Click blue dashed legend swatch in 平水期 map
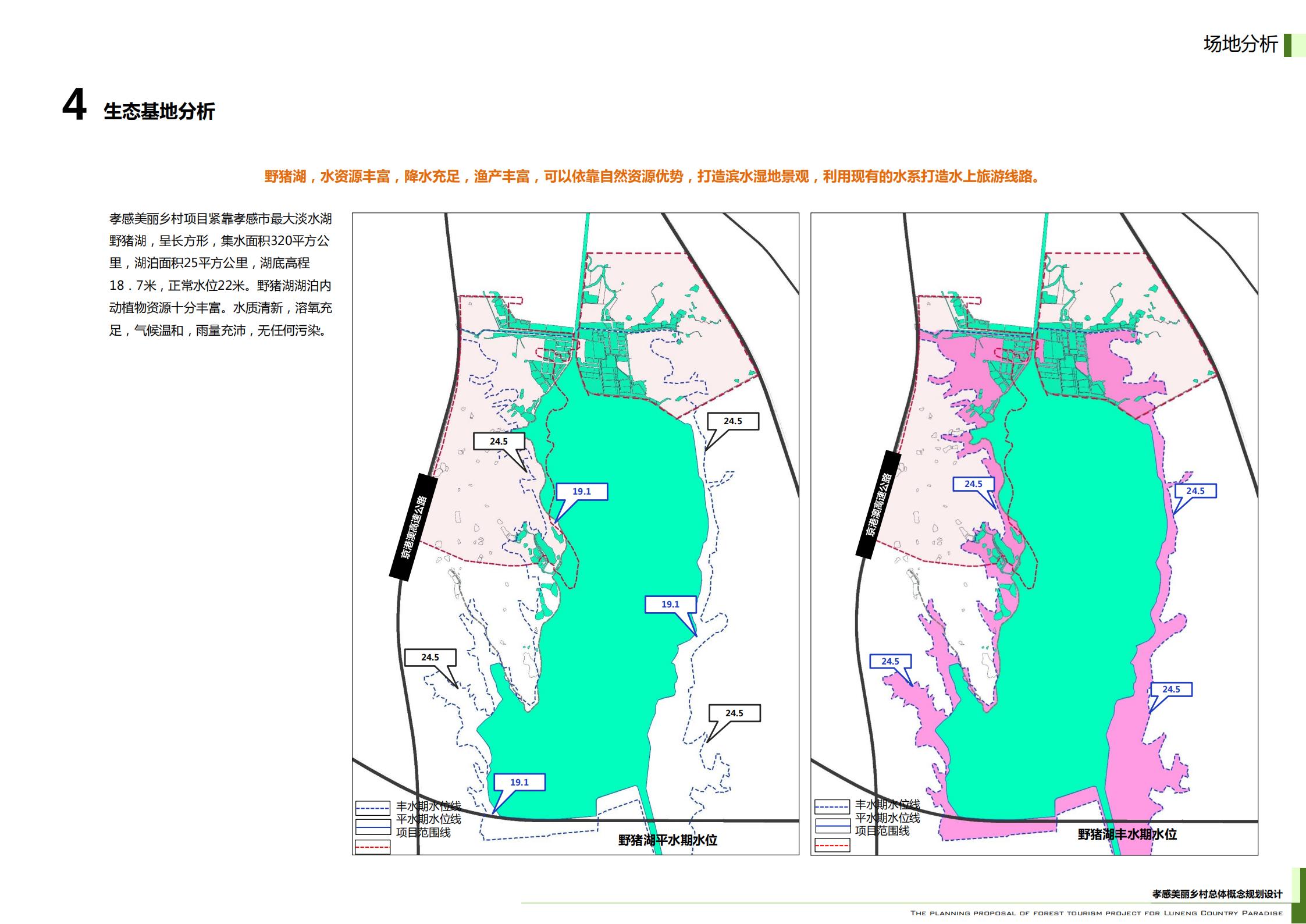The height and width of the screenshot is (924, 1306). tap(373, 808)
